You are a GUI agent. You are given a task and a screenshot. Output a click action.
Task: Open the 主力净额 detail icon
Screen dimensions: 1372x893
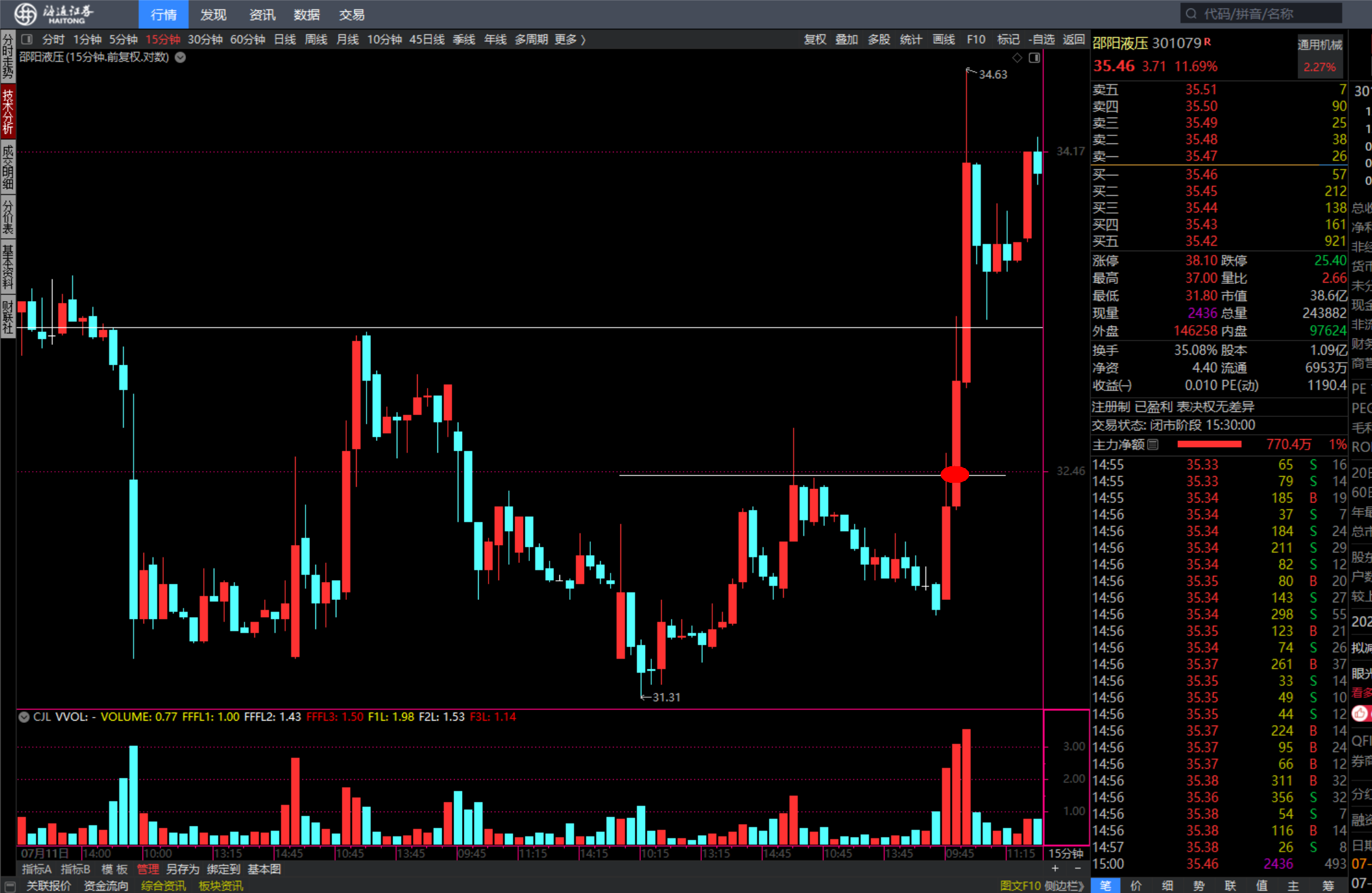[x=1153, y=444]
